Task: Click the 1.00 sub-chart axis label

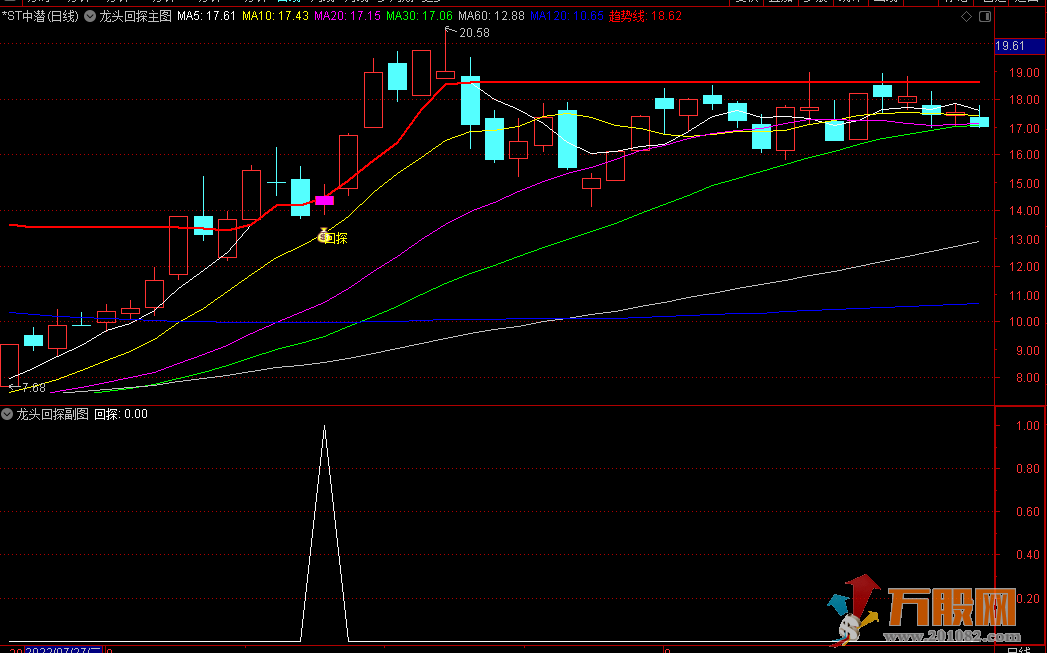Action: [x=1028, y=426]
